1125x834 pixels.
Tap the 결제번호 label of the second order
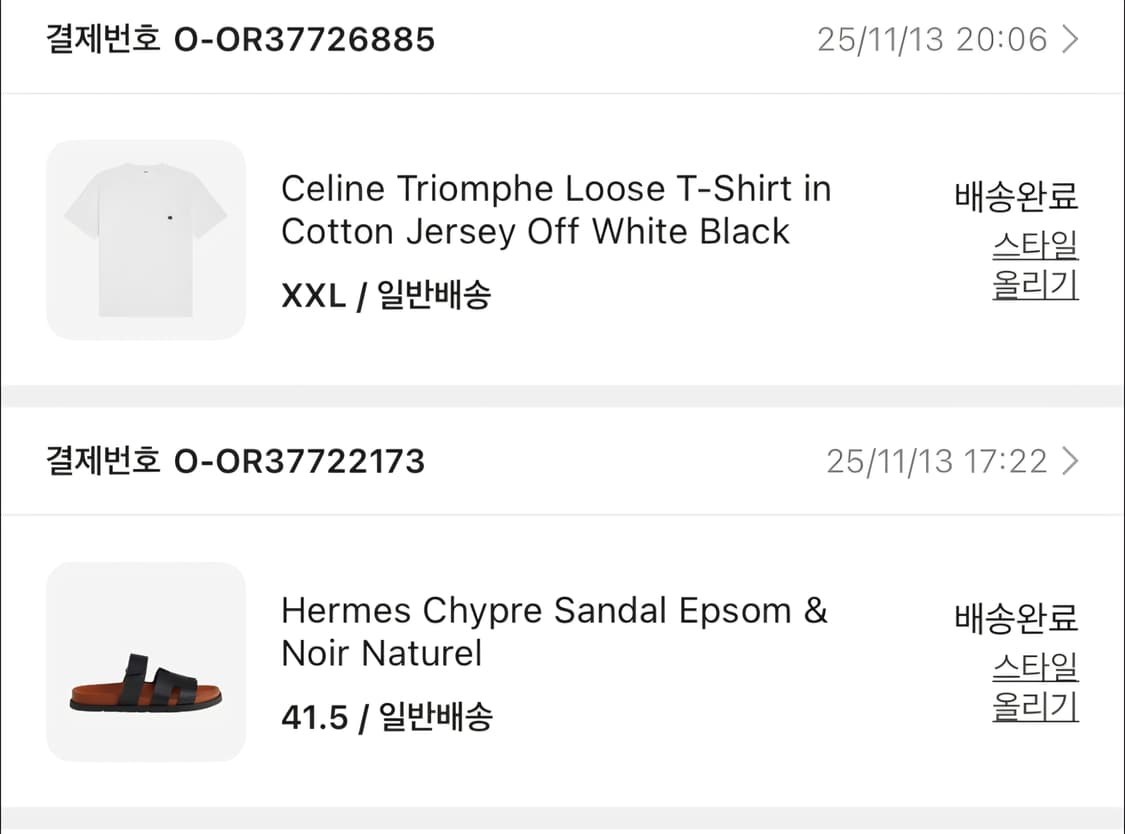(103, 462)
